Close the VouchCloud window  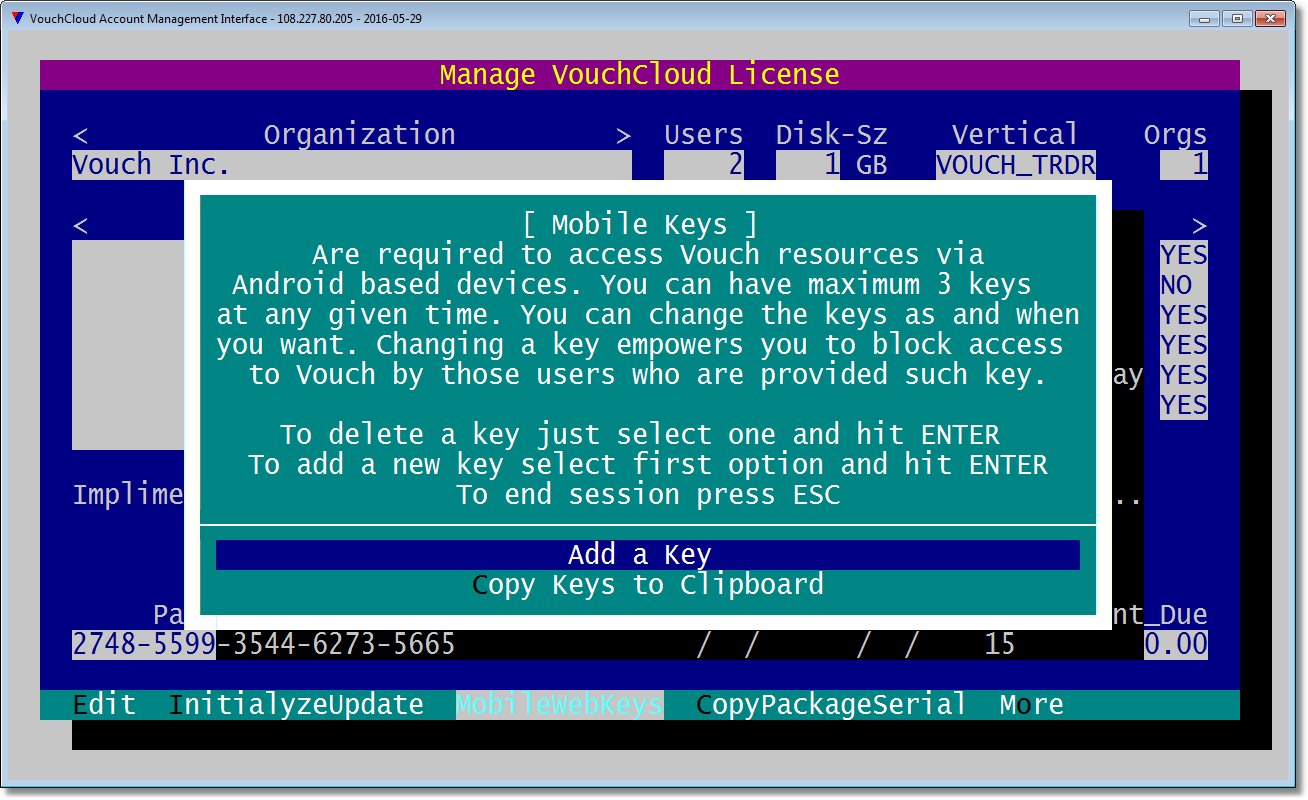(1270, 18)
